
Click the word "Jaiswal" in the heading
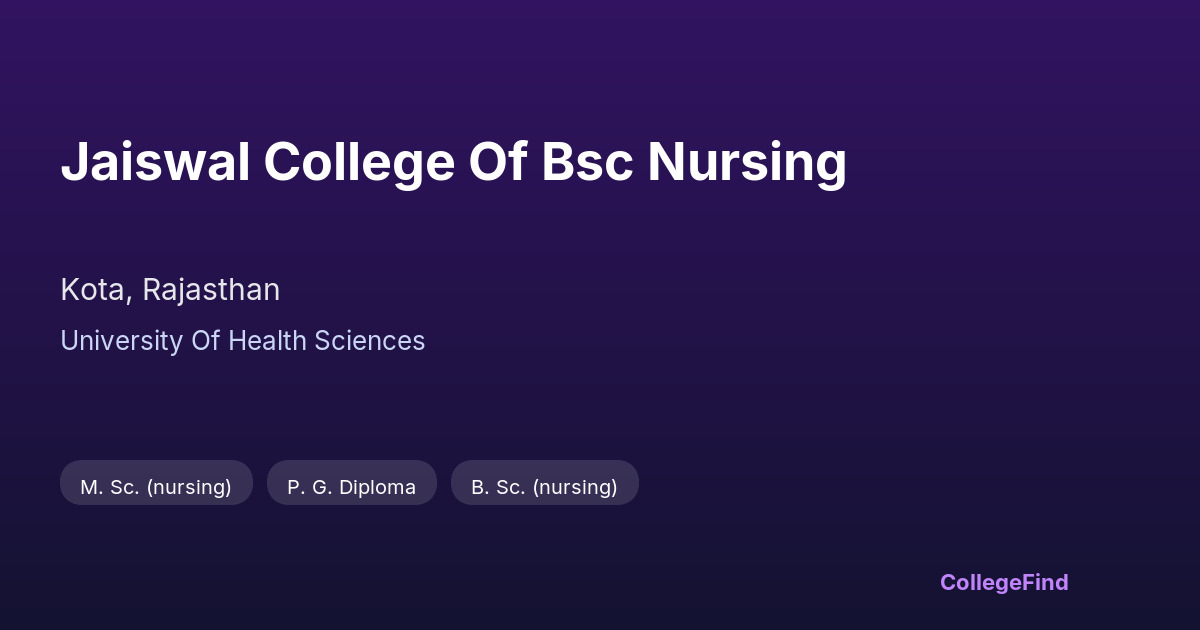[155, 162]
